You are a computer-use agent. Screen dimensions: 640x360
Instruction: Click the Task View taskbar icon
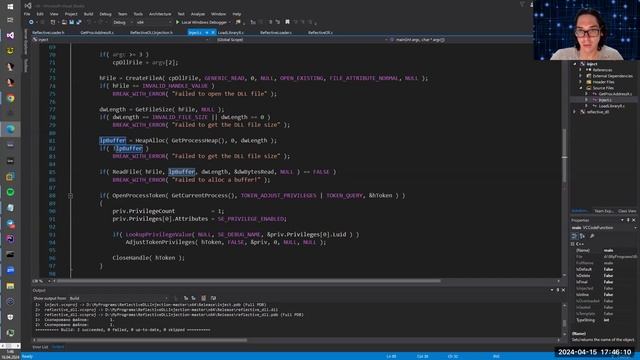[x=11, y=20]
